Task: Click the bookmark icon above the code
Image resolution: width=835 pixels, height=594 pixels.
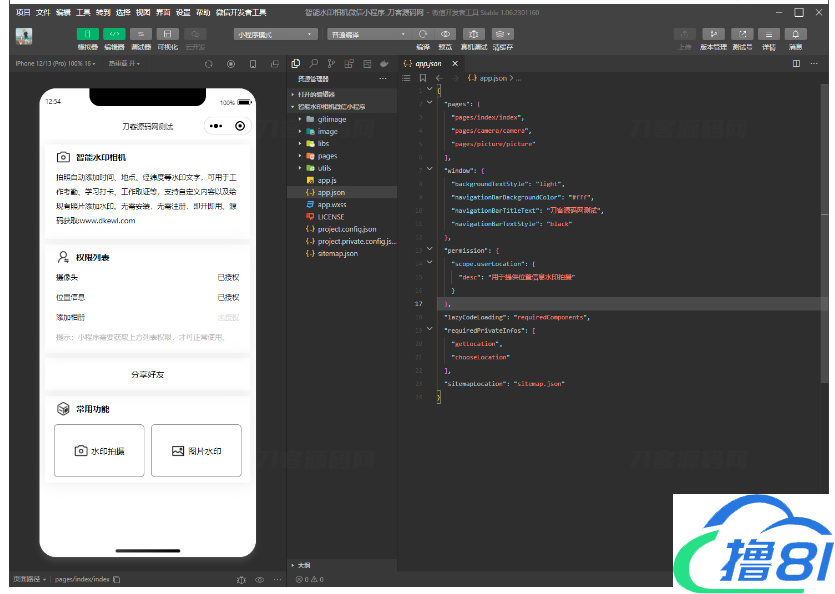Action: click(x=423, y=78)
